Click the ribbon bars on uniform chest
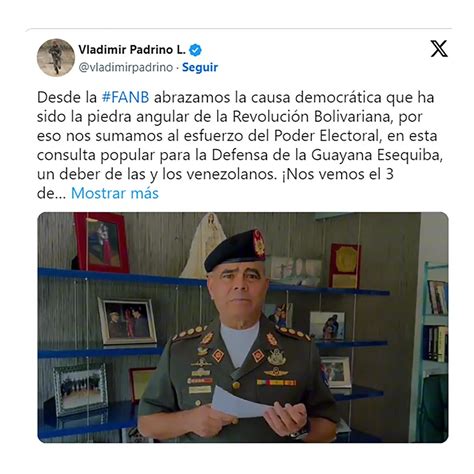The image size is (474, 474). coord(276,382)
